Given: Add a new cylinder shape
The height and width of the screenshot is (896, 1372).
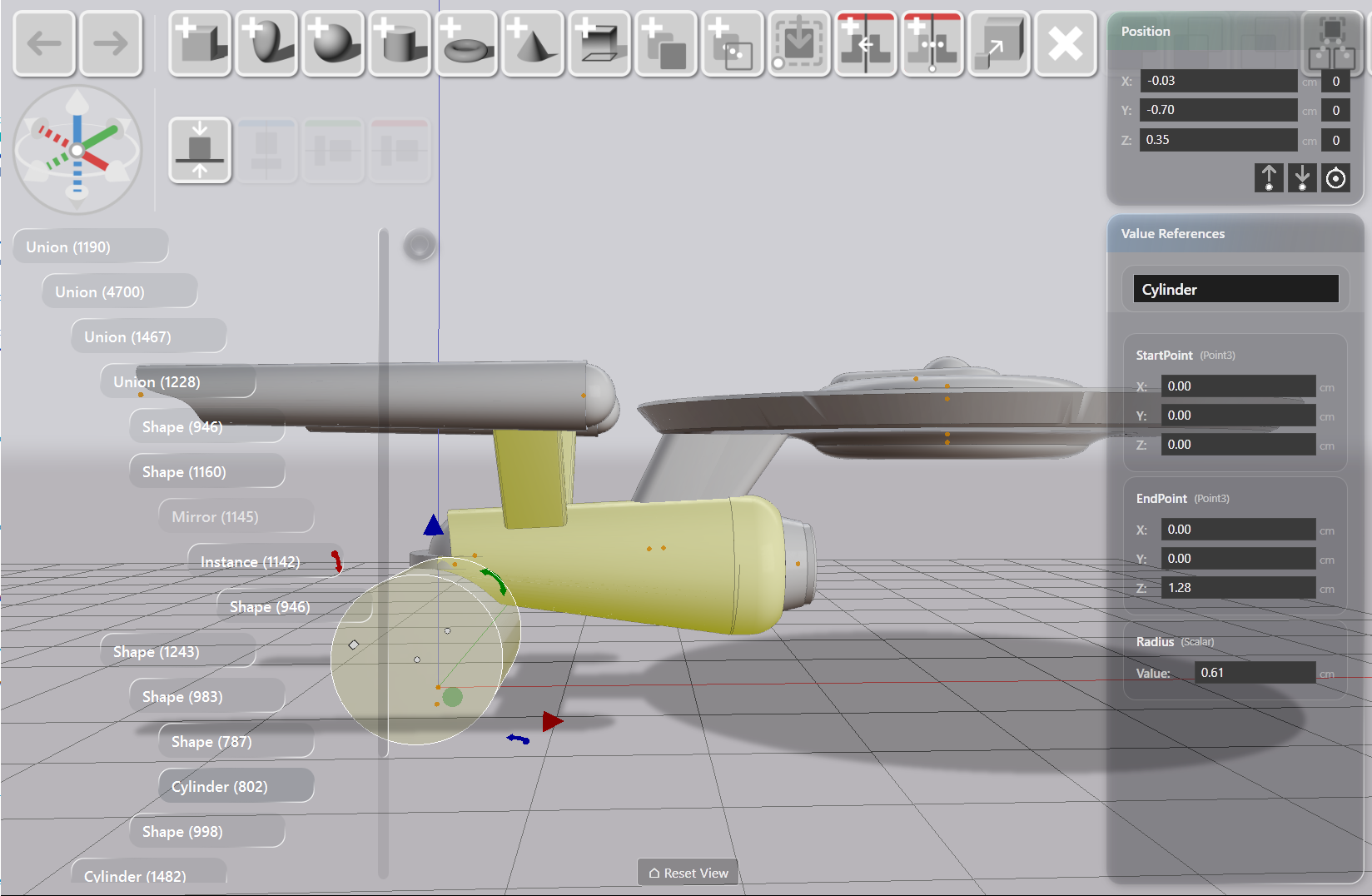Looking at the screenshot, I should (x=400, y=43).
